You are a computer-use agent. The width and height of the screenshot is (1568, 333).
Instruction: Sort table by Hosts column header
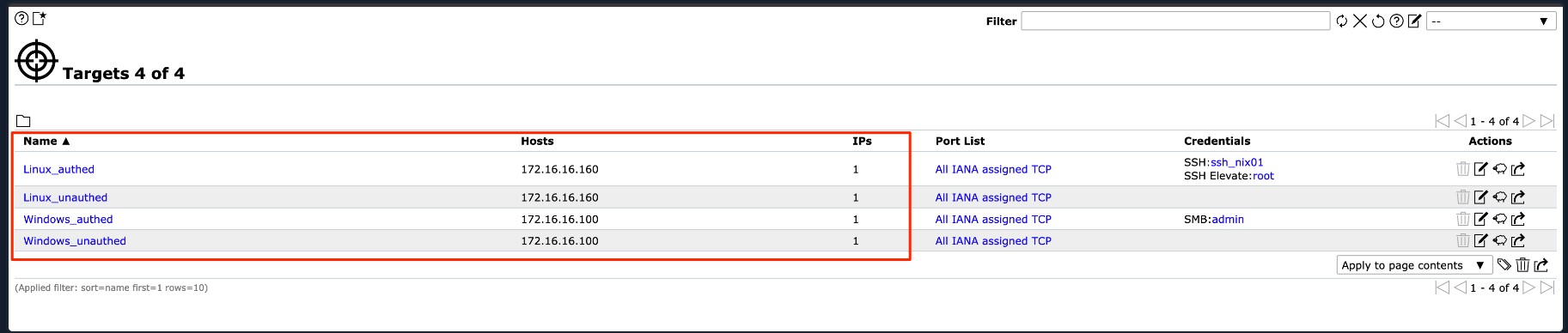coord(537,141)
